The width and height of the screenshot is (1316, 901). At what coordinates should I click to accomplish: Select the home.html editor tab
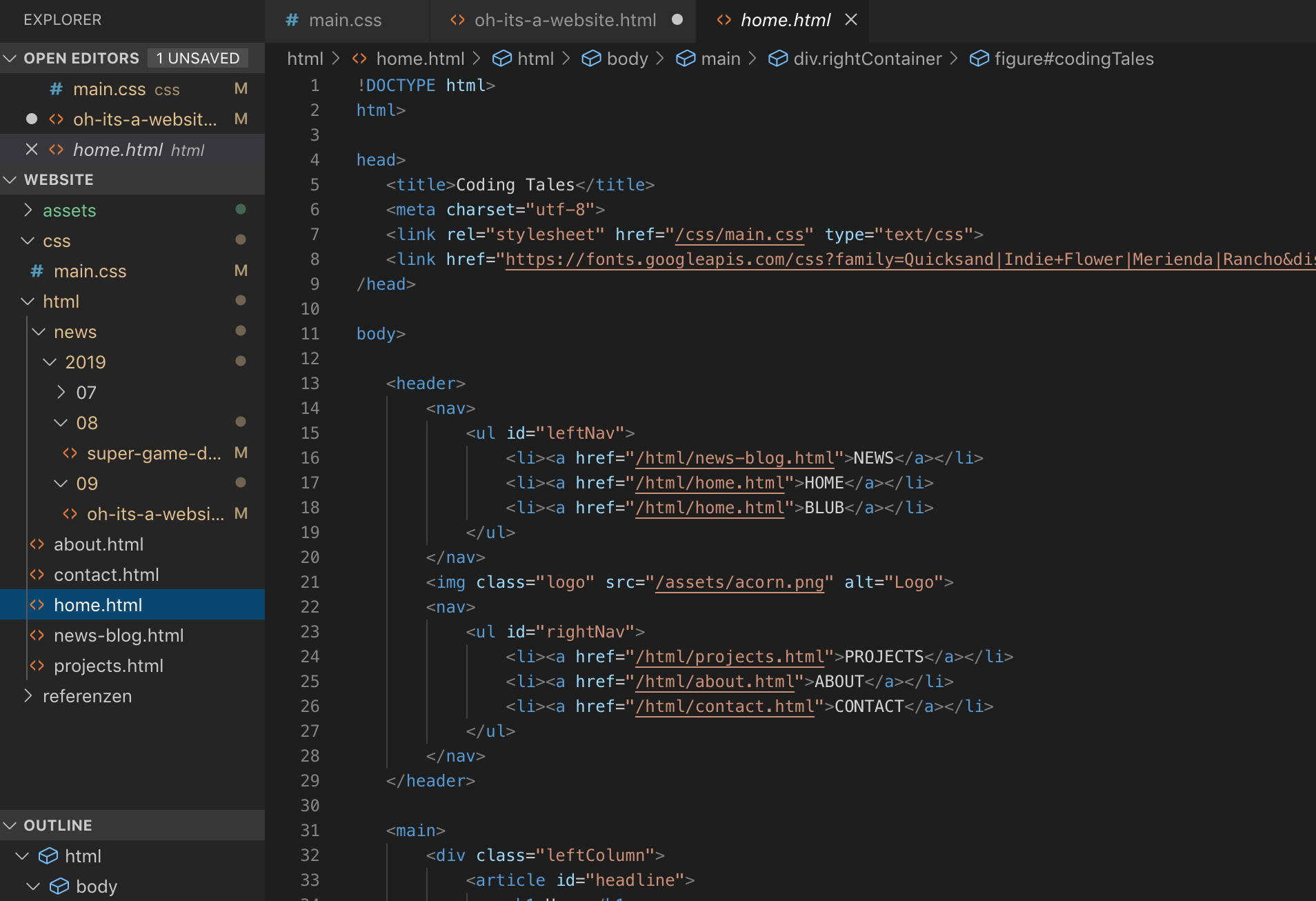(786, 20)
